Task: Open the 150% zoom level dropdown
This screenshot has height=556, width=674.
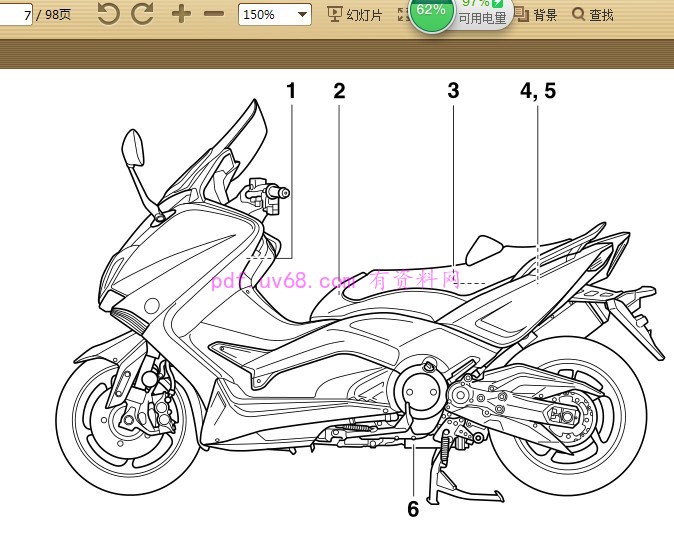Action: pyautogui.click(x=275, y=15)
